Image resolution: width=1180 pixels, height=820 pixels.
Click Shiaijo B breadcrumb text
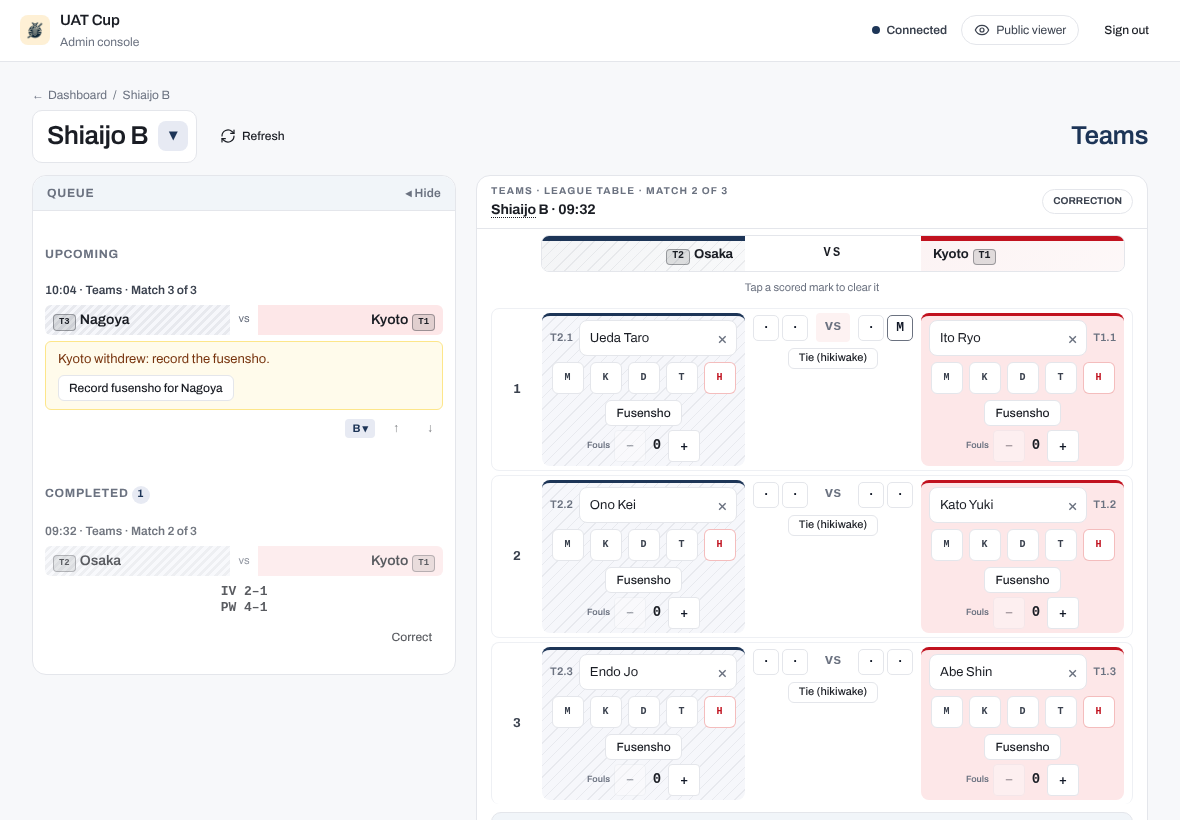(x=146, y=95)
